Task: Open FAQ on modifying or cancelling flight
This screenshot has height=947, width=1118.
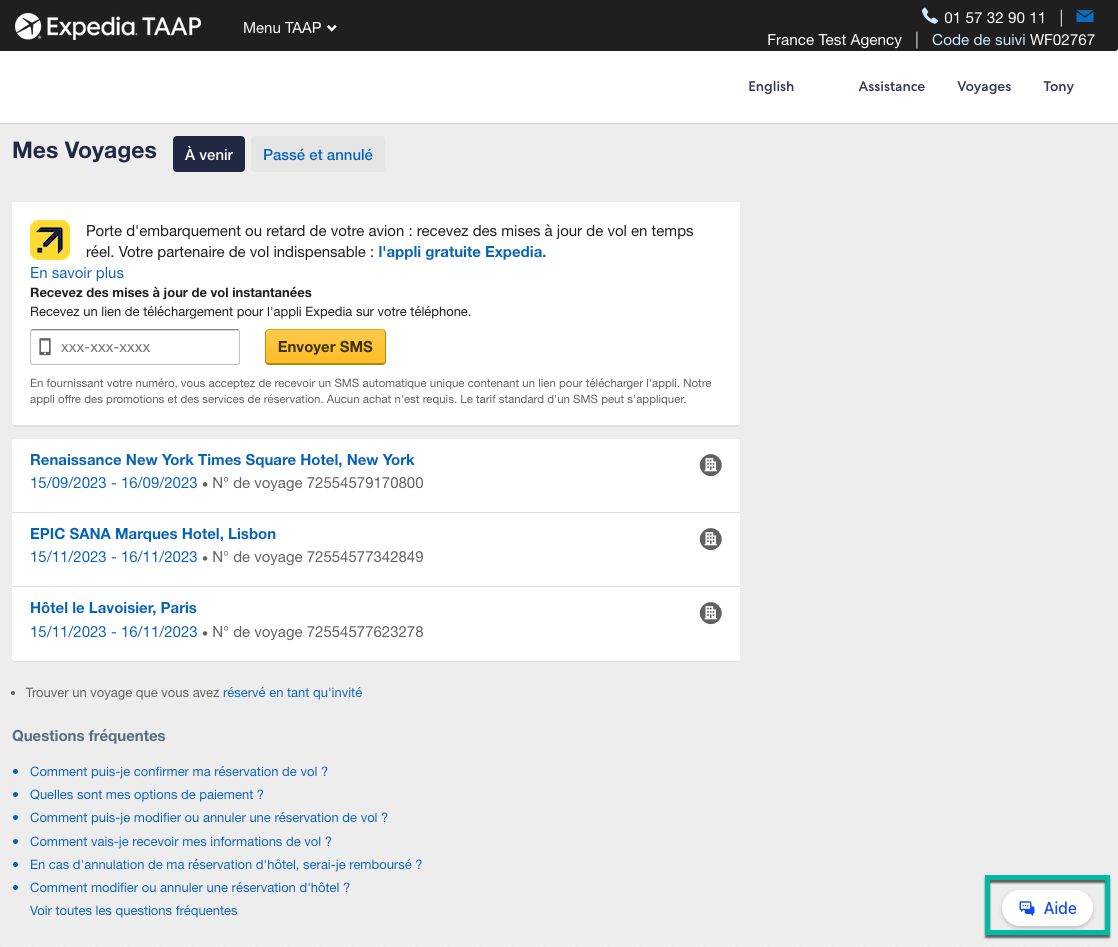Action: coord(209,817)
